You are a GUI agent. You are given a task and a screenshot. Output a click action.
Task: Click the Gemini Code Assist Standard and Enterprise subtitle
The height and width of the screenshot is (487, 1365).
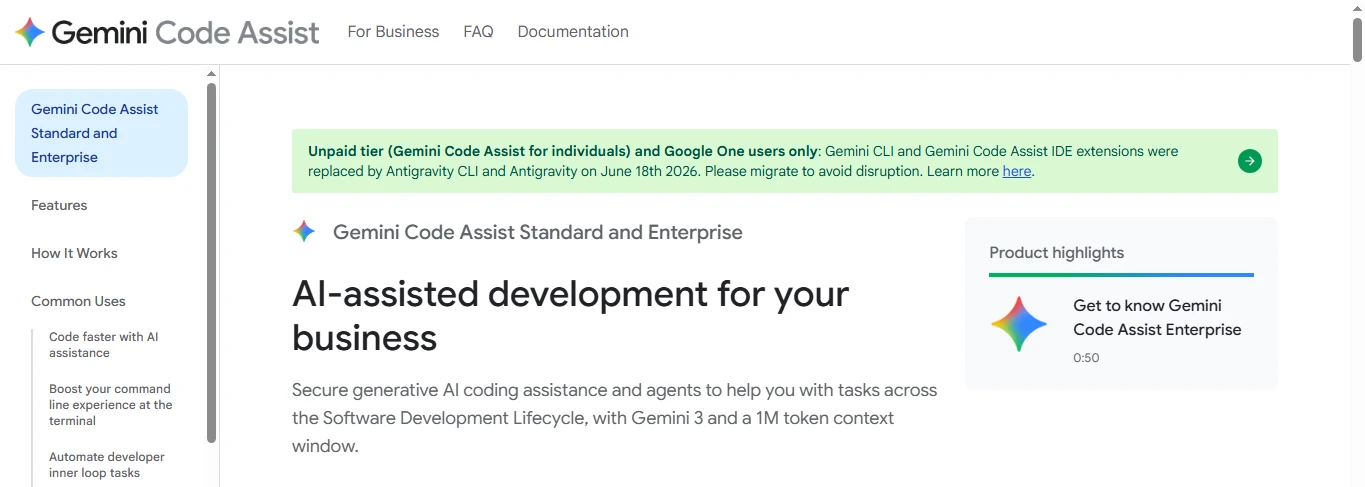tap(538, 232)
